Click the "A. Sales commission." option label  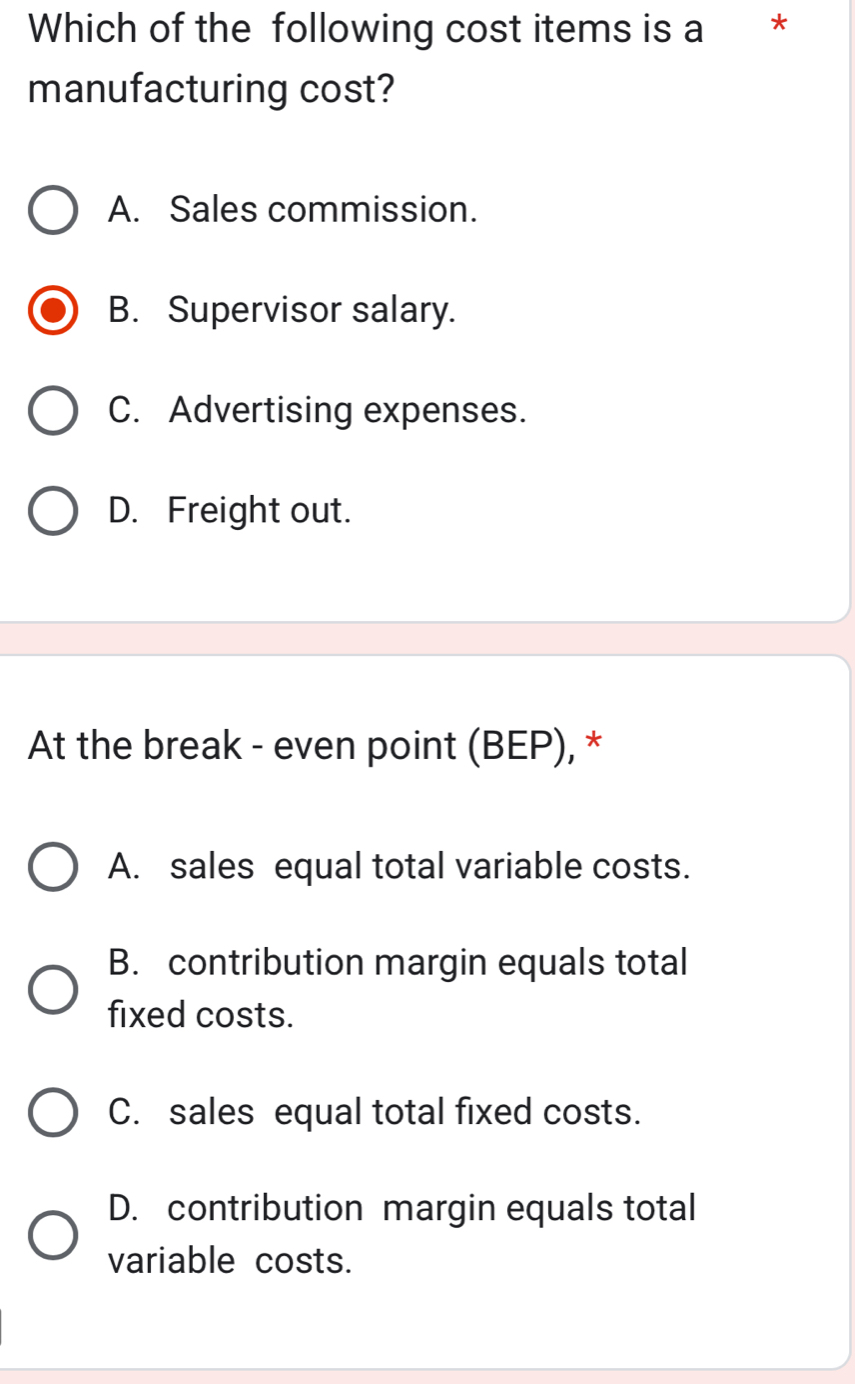pyautogui.click(x=292, y=210)
